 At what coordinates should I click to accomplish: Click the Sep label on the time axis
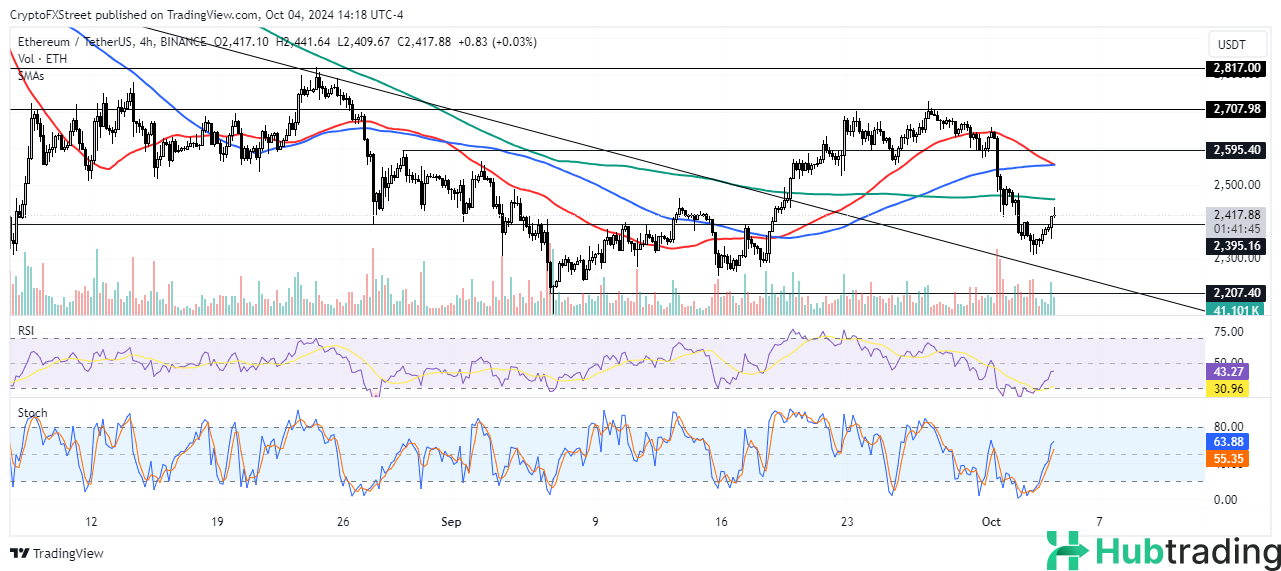pos(448,521)
